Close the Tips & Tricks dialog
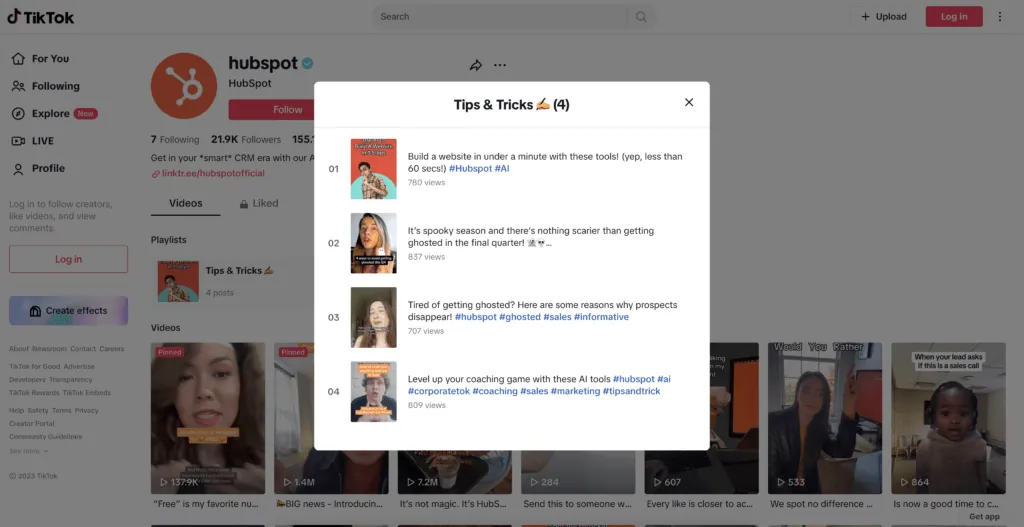Viewport: 1024px width, 527px height. coord(688,103)
